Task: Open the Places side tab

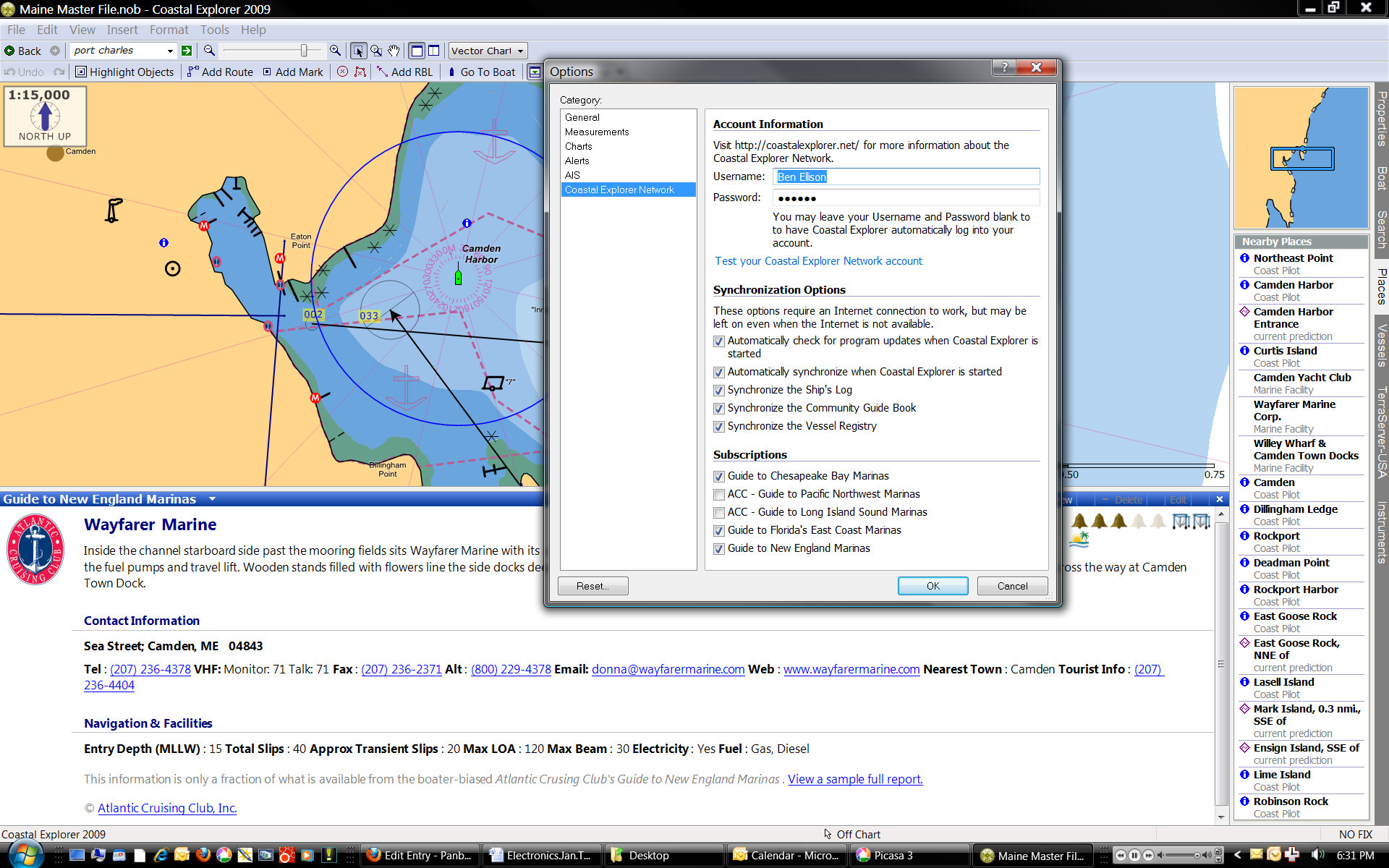Action: (x=1381, y=286)
